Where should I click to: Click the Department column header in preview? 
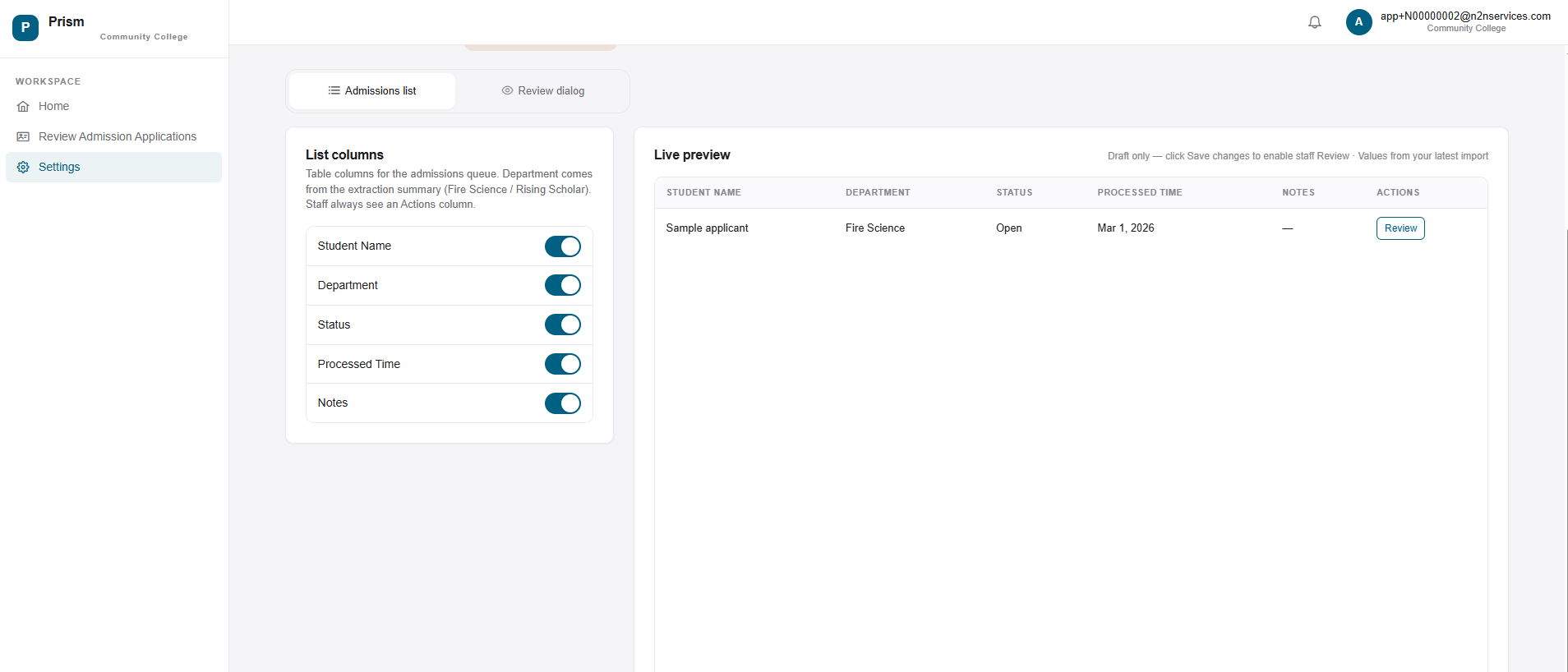coord(878,192)
